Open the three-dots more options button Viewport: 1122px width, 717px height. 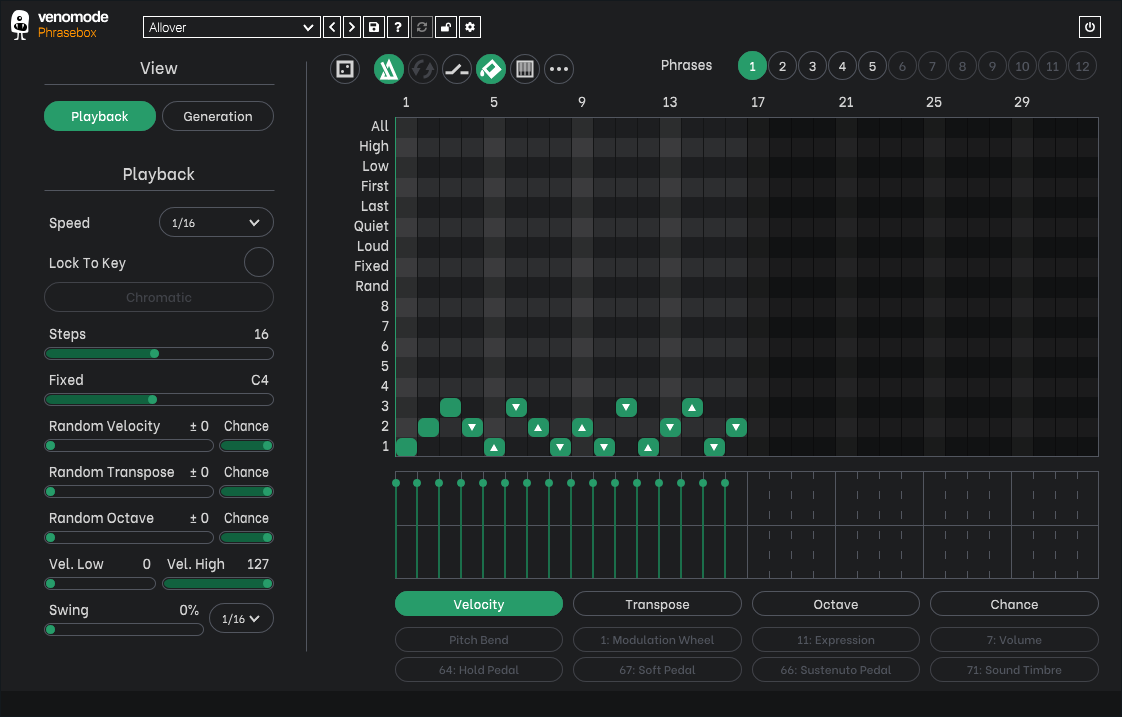click(x=559, y=69)
